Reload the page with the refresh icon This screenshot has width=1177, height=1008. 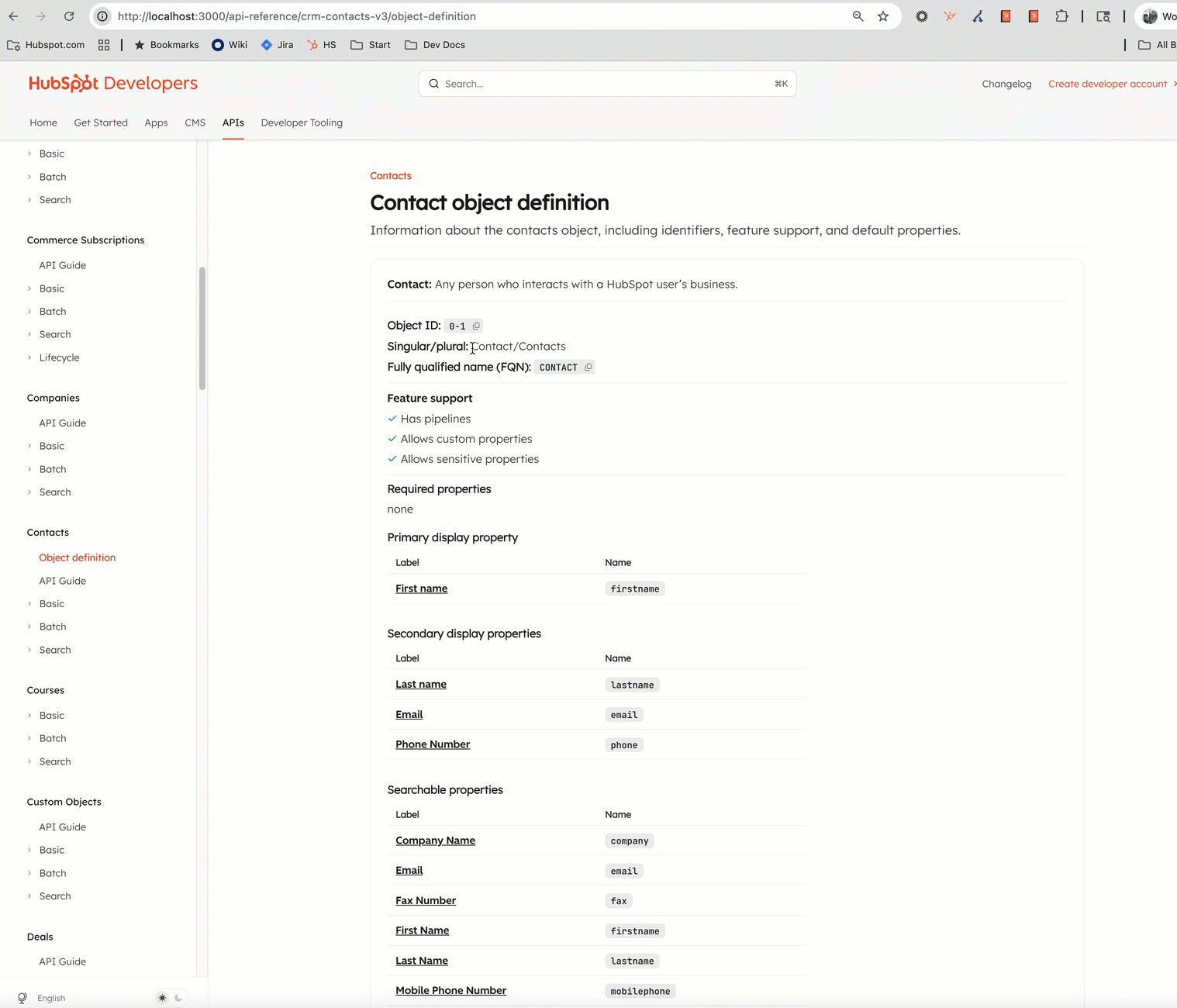pos(69,16)
